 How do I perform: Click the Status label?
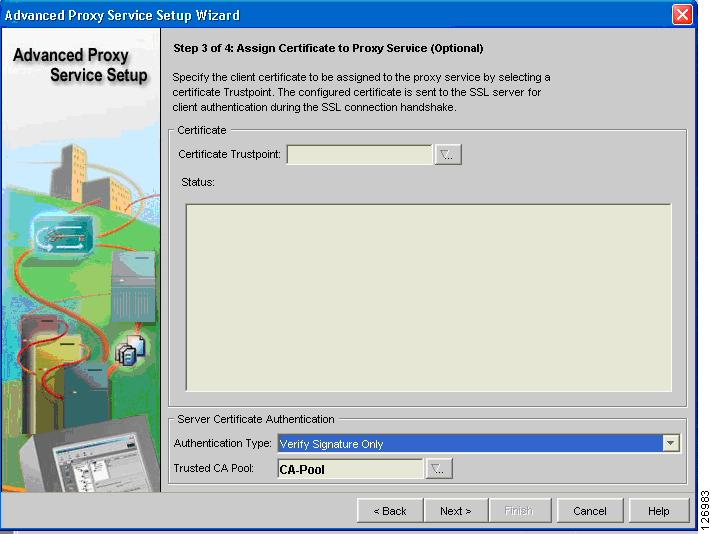tap(198, 182)
